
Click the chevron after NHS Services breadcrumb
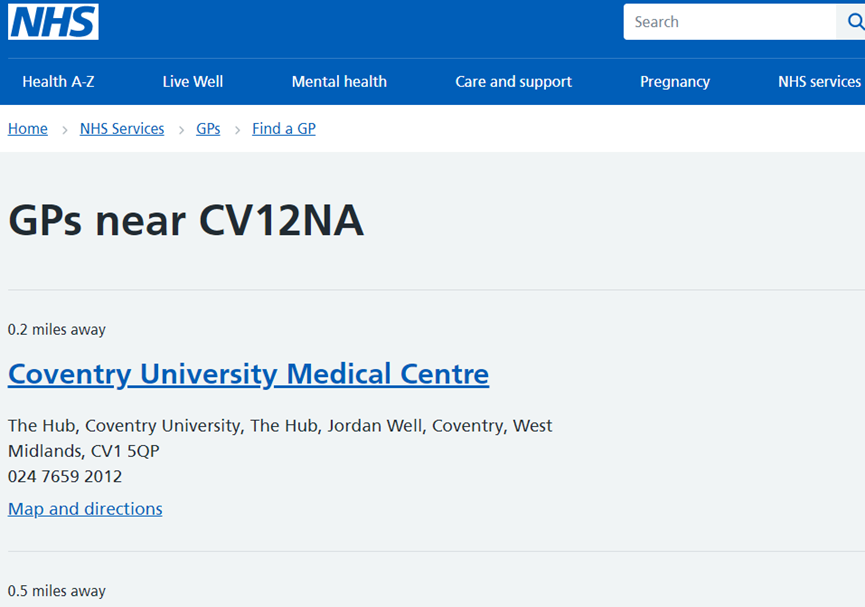[x=181, y=129]
